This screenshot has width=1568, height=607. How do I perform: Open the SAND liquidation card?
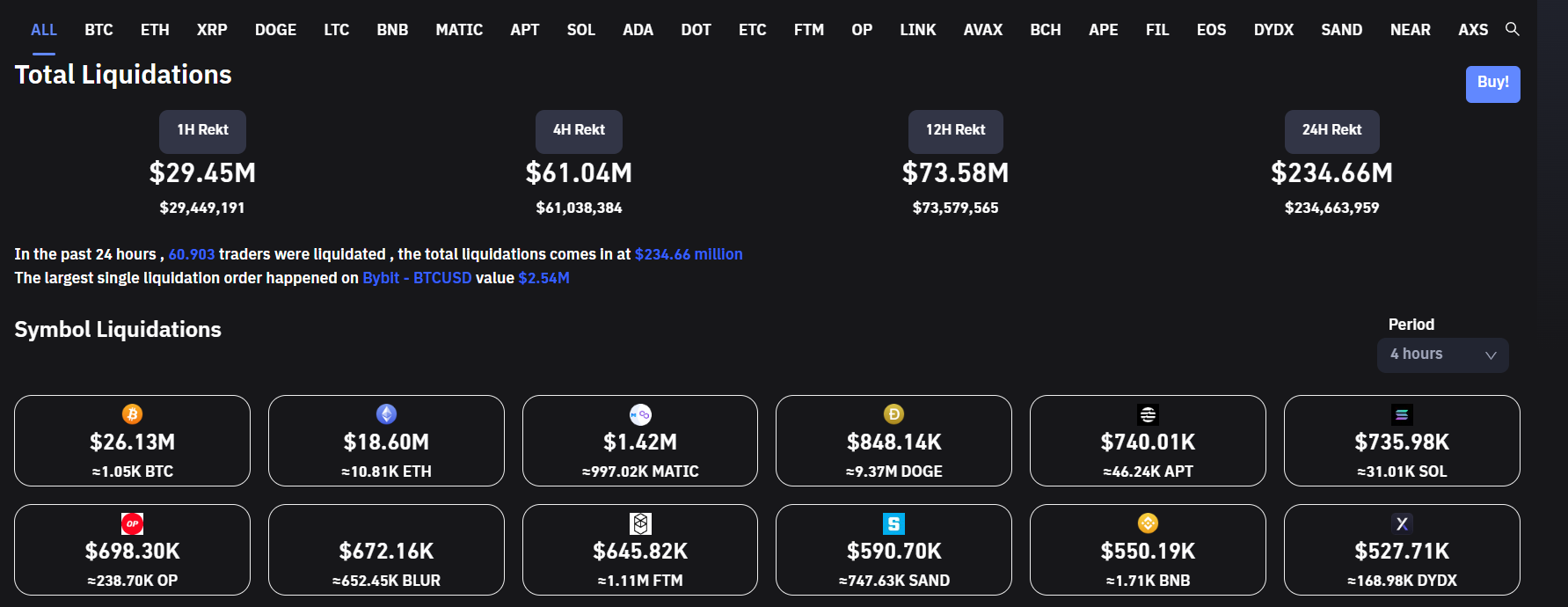coord(893,550)
